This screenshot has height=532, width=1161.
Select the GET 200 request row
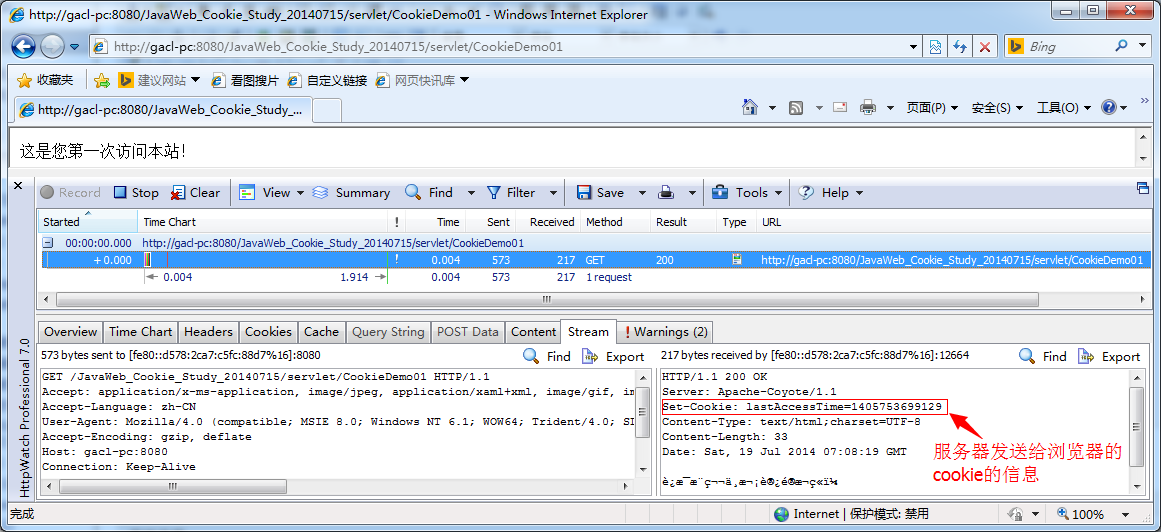(x=595, y=260)
